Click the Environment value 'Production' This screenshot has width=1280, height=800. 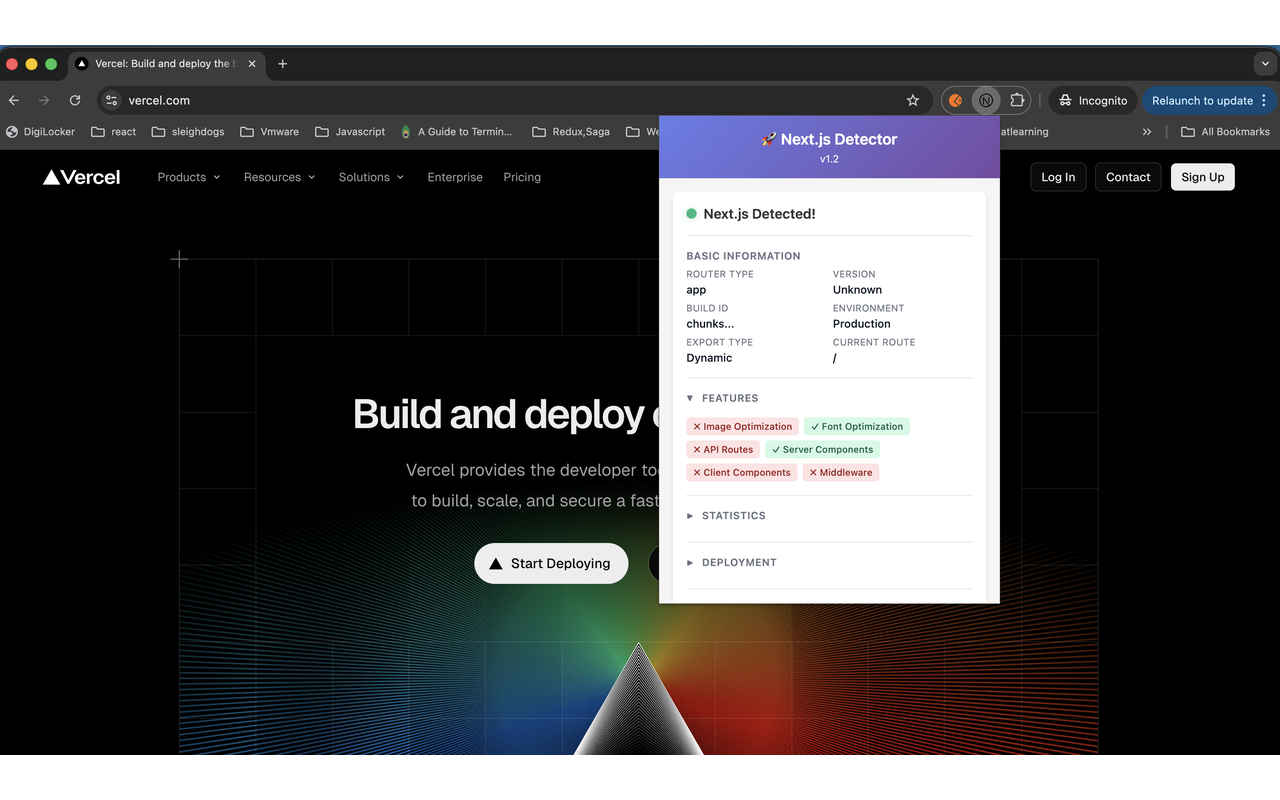tap(861, 324)
